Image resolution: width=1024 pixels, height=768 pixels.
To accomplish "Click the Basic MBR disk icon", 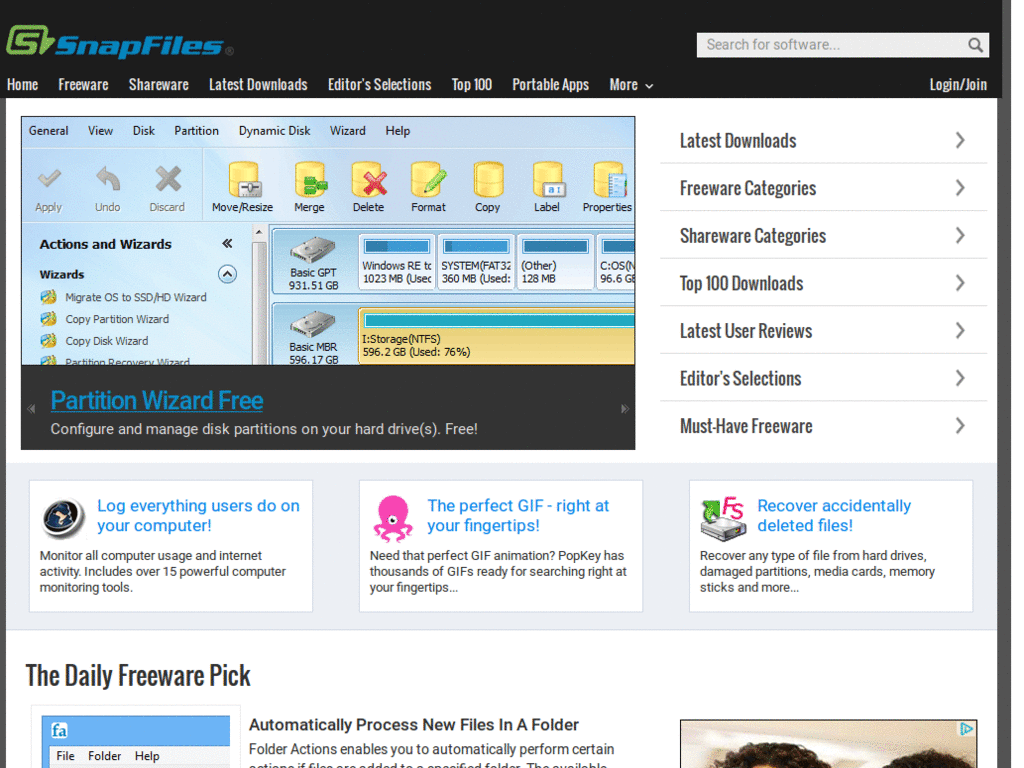I will click(x=313, y=325).
